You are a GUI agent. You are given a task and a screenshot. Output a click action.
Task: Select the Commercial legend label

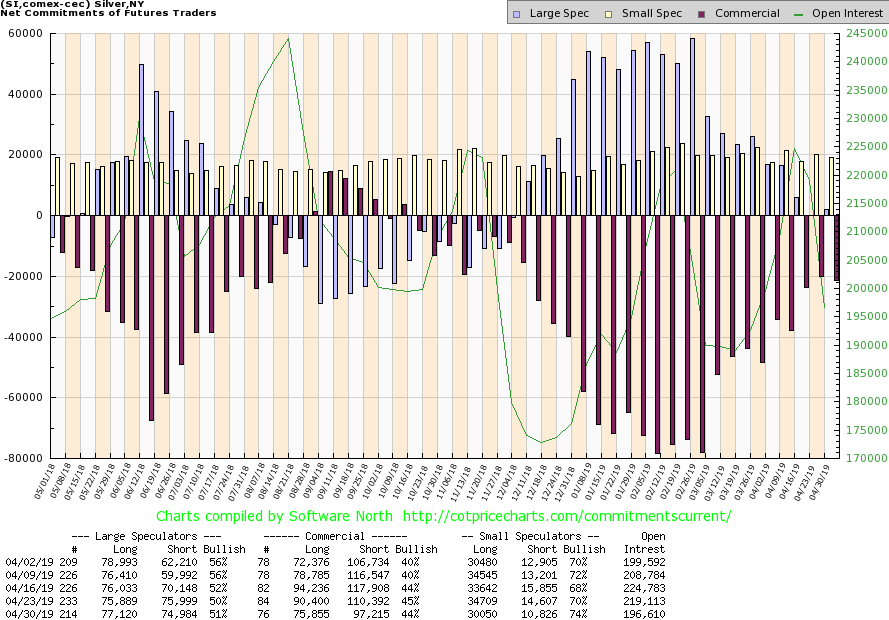pos(747,14)
